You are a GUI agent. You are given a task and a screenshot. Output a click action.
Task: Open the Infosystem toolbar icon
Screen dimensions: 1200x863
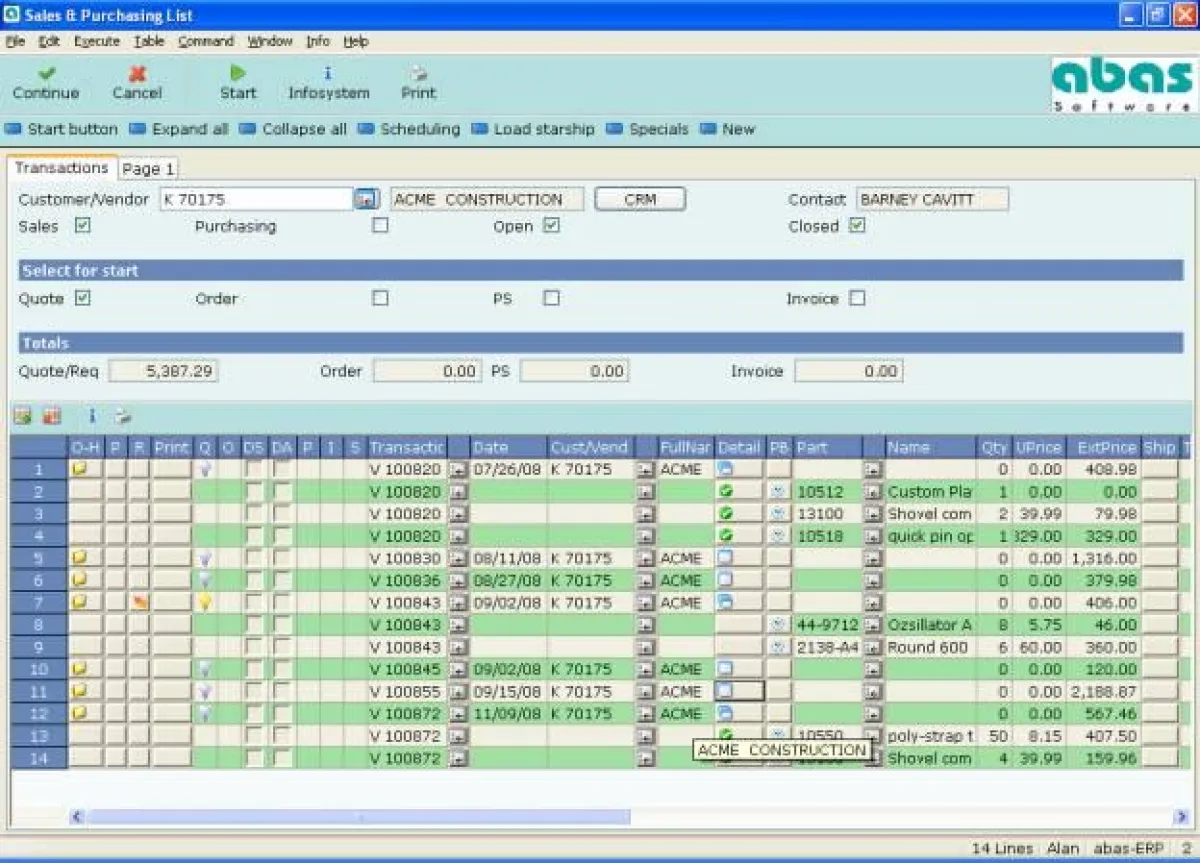pos(328,73)
